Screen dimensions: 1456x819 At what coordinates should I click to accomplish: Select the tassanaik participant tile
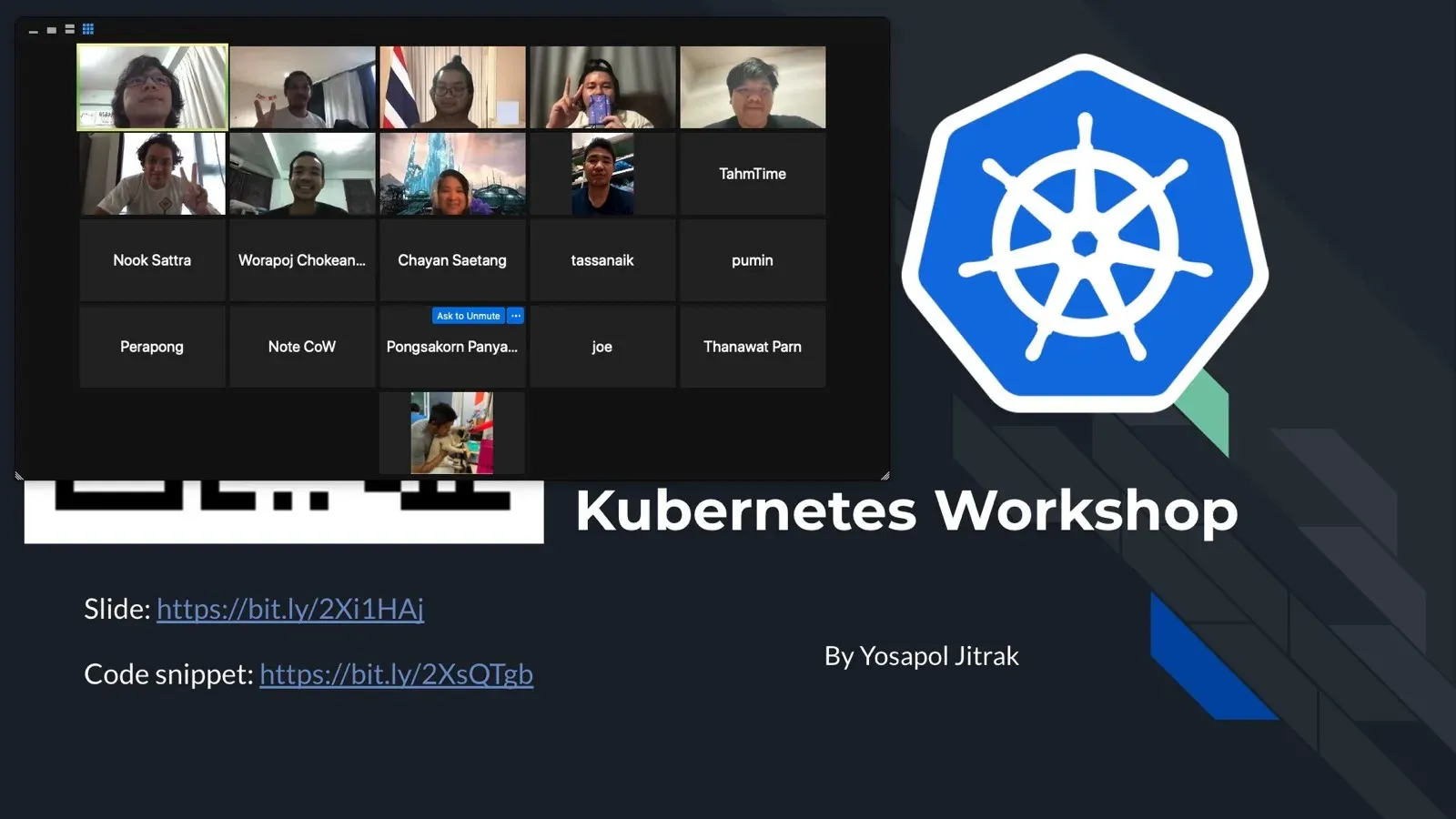click(x=602, y=260)
